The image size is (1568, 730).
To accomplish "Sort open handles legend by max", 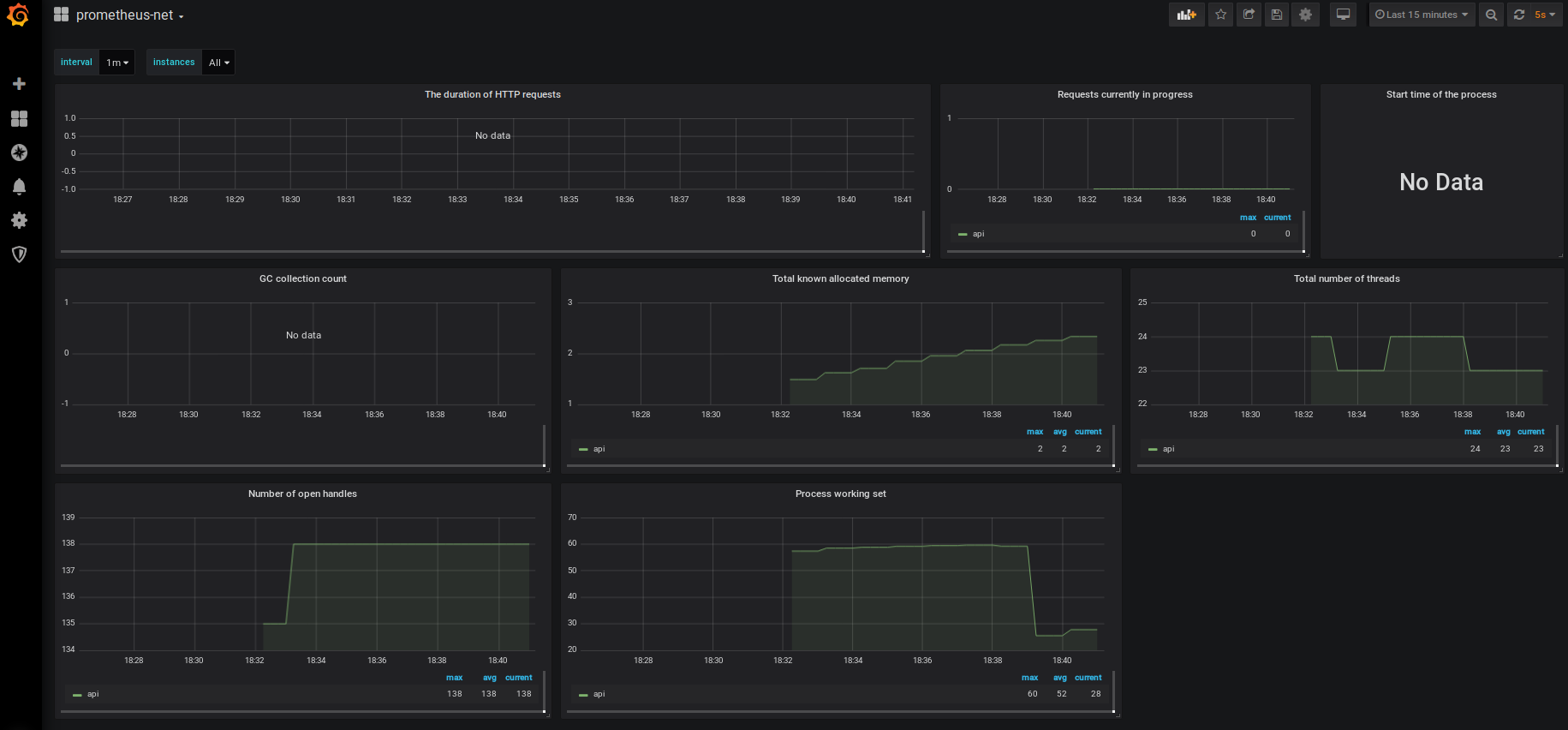I will click(454, 678).
